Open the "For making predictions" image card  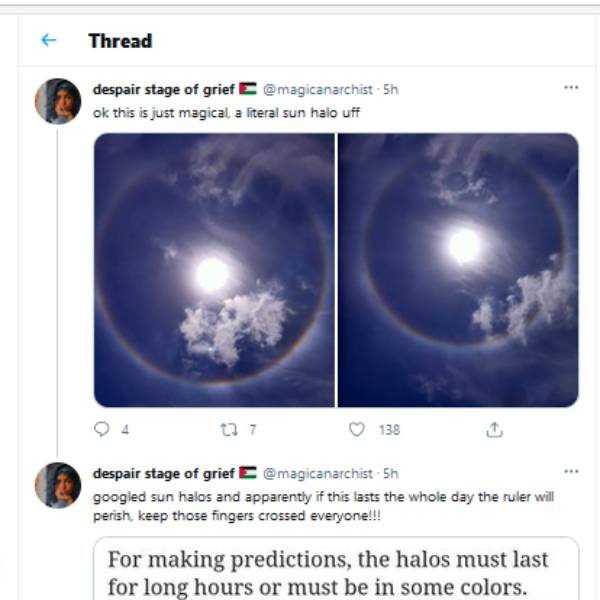tap(335, 571)
